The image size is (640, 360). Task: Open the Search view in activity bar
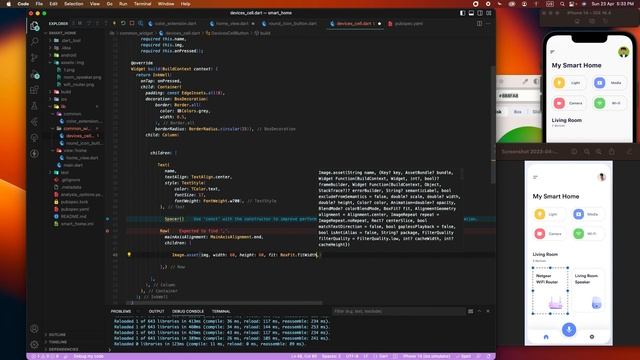(x=35, y=41)
